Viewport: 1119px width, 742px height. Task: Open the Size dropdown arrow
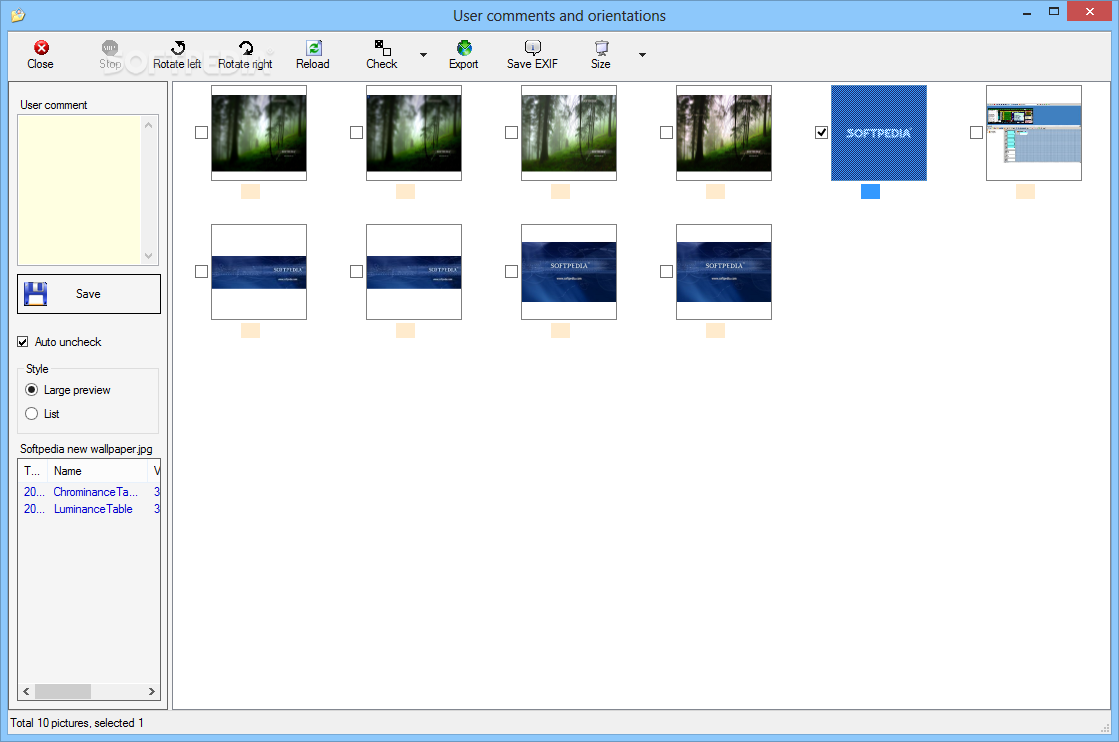[x=642, y=55]
